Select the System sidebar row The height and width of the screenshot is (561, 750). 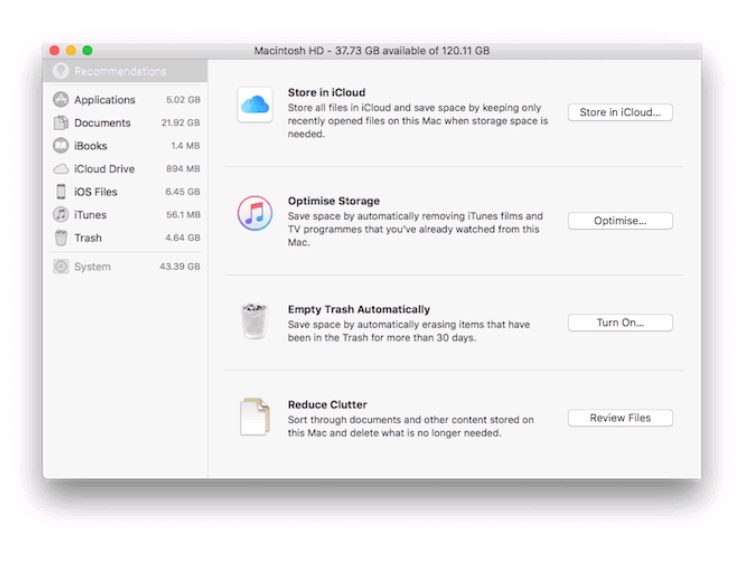pos(127,266)
